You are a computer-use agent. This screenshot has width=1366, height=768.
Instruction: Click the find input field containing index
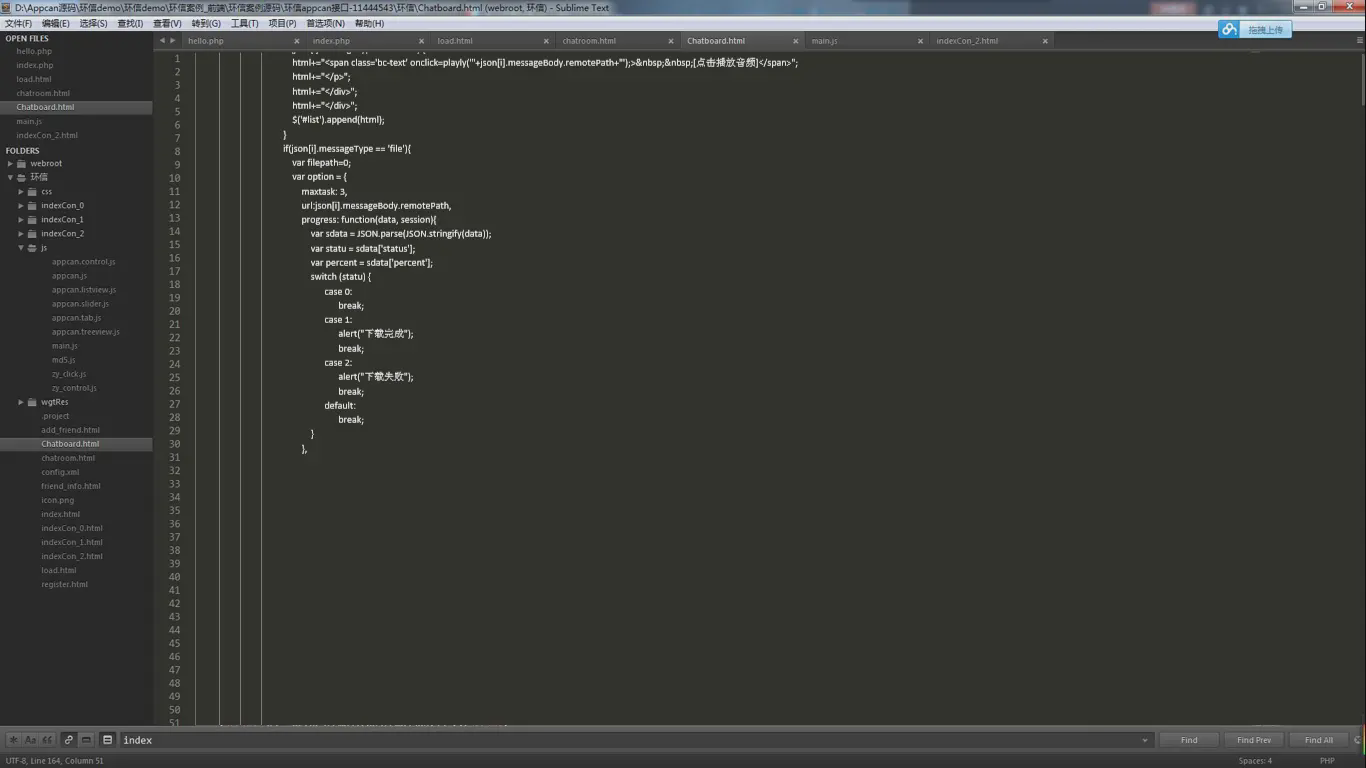(x=630, y=740)
